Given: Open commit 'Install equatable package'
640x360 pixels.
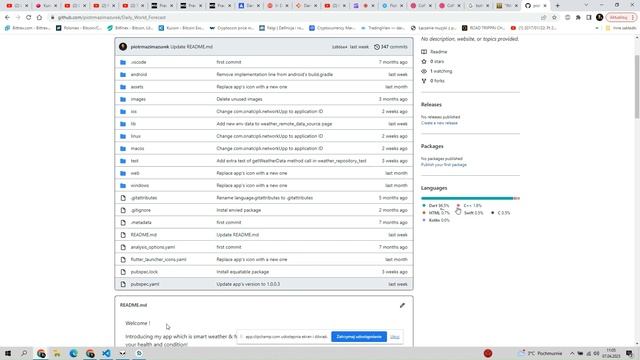Looking at the screenshot, I should (242, 272).
